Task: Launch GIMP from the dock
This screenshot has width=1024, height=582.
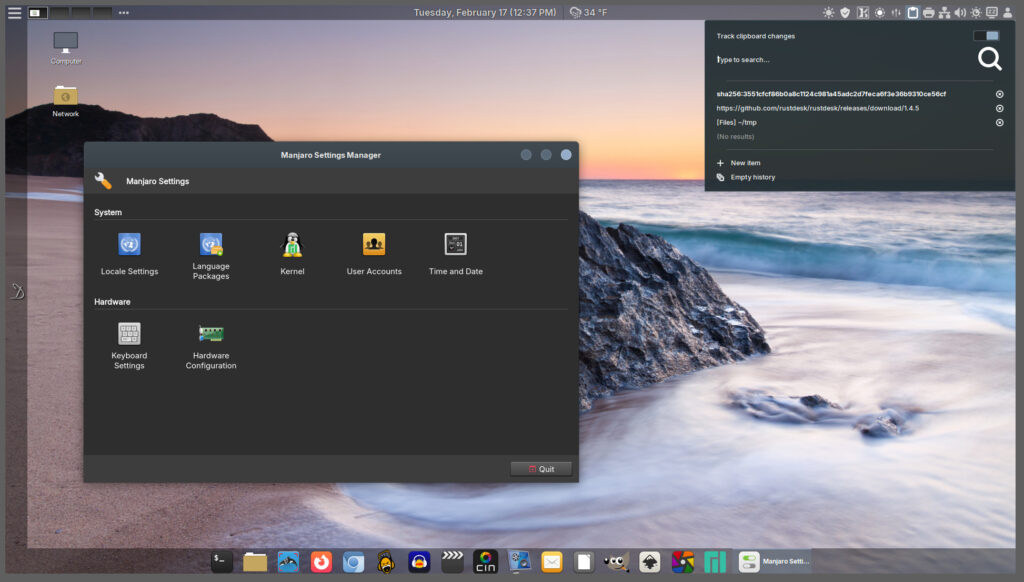Action: click(x=618, y=562)
